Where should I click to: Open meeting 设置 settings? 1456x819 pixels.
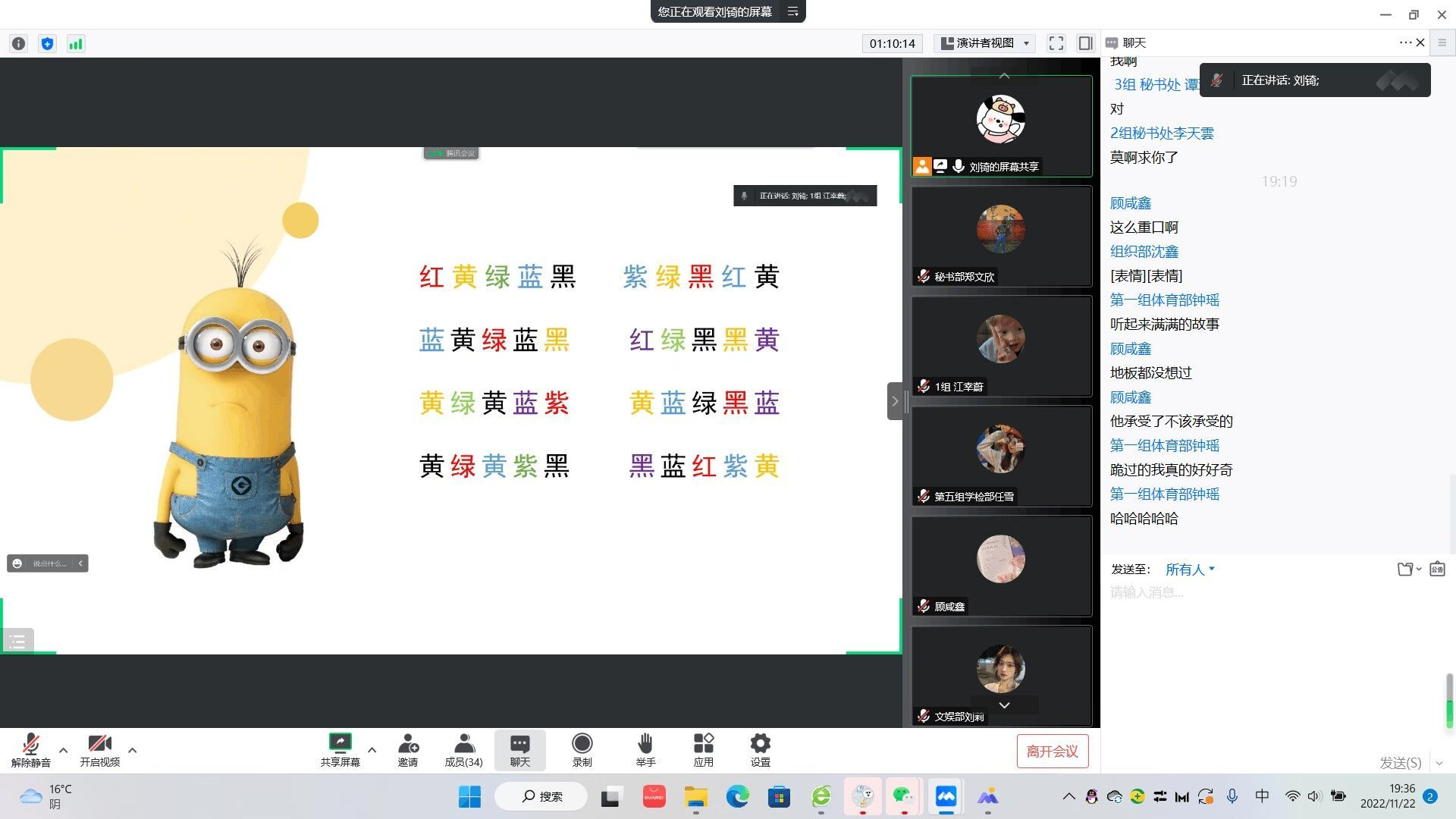tap(761, 750)
